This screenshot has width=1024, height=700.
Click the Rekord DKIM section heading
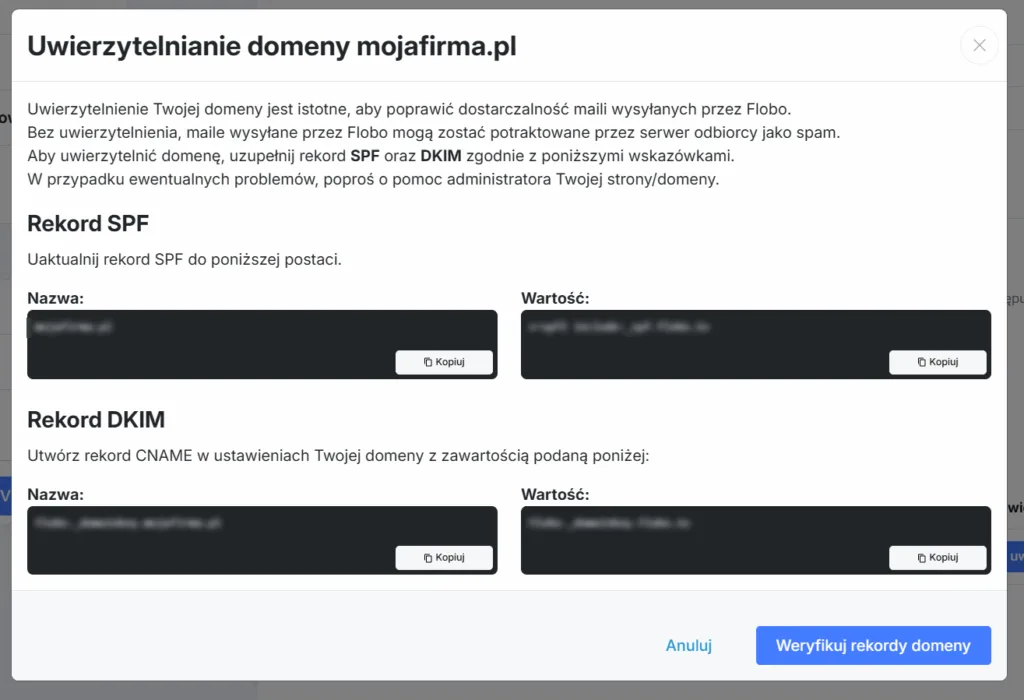click(x=96, y=419)
